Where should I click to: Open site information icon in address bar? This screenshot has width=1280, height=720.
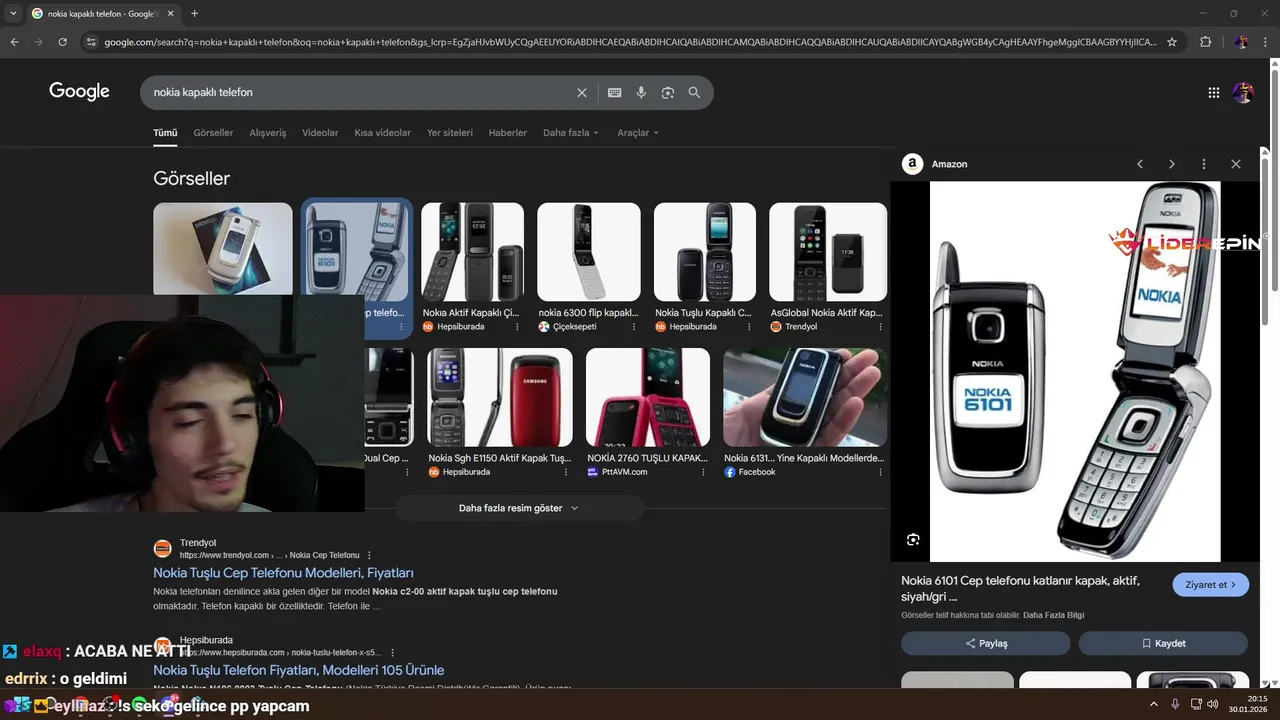(x=91, y=42)
